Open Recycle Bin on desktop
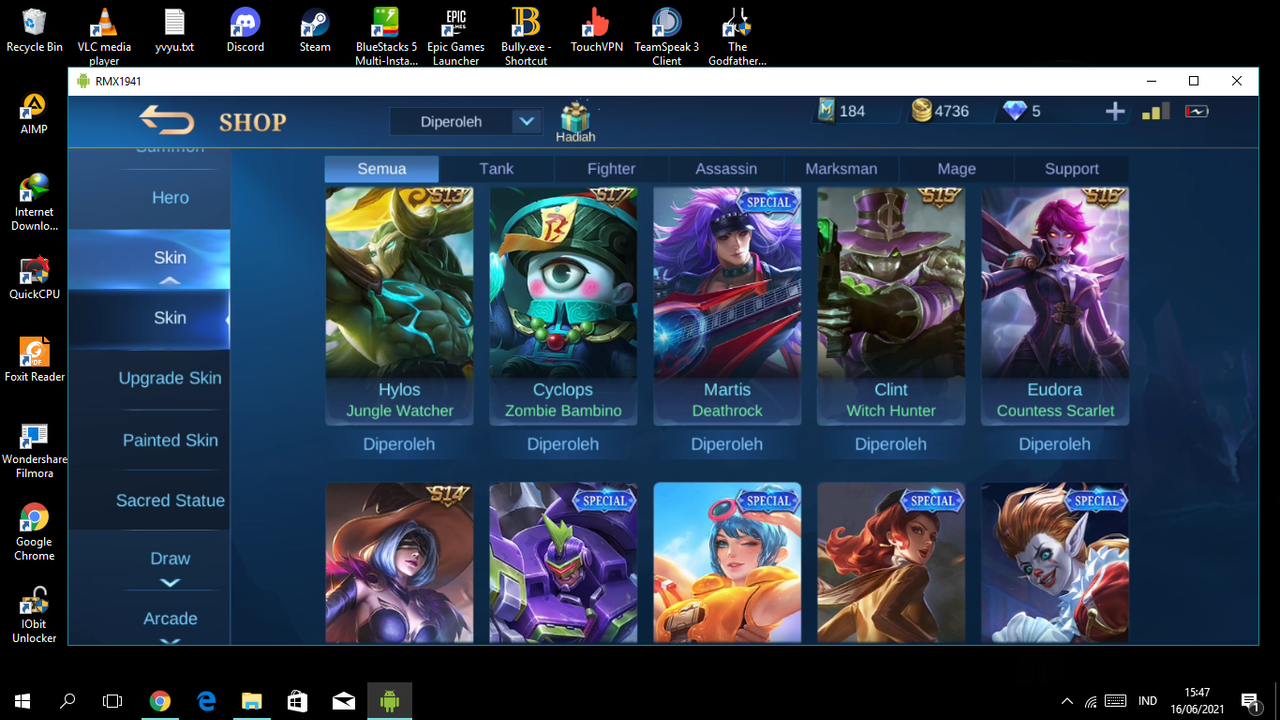 click(34, 30)
